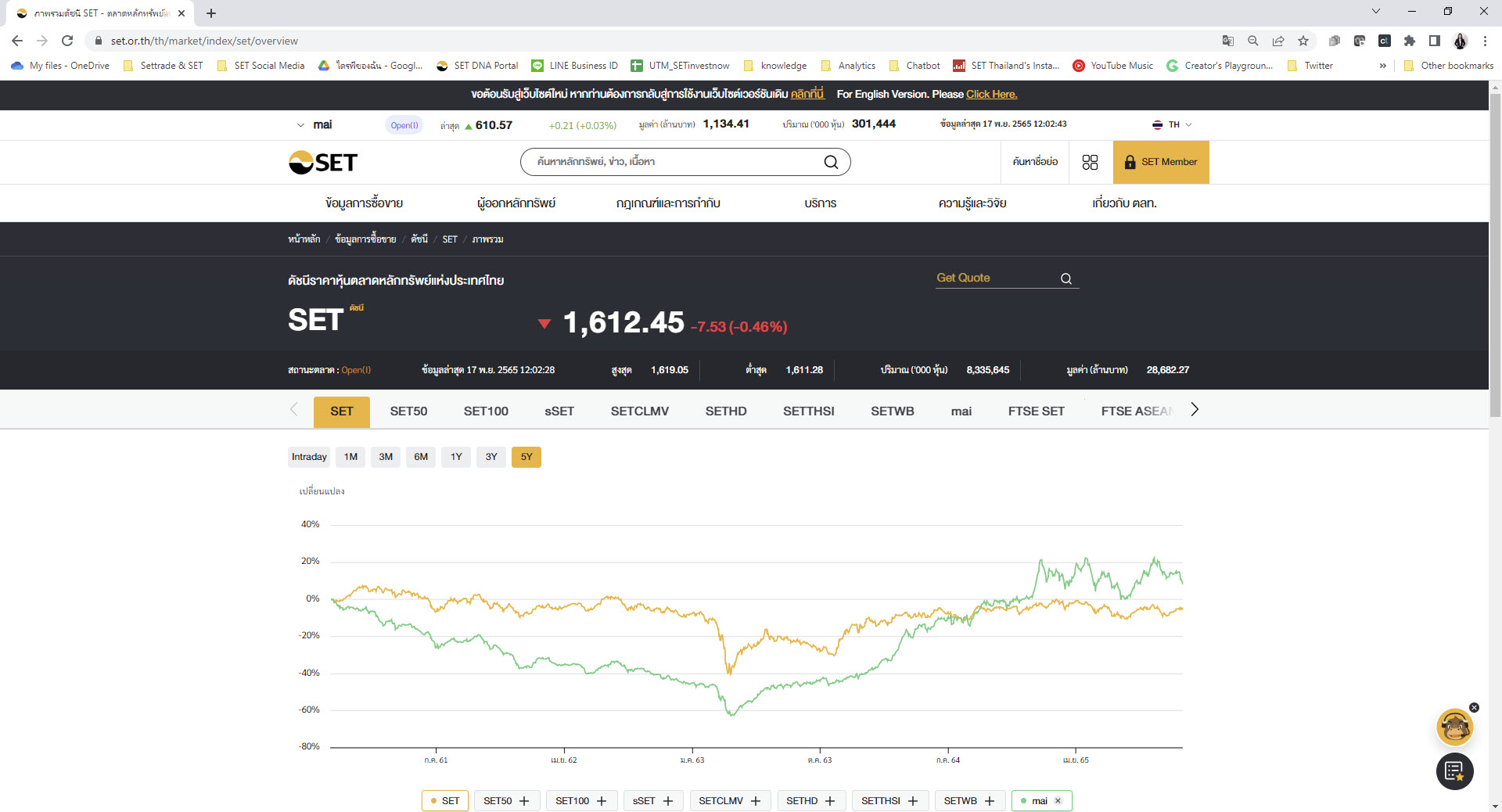Screen dimensions: 1502x812
Task: Select the 1Y chart timeframe
Action: point(456,457)
